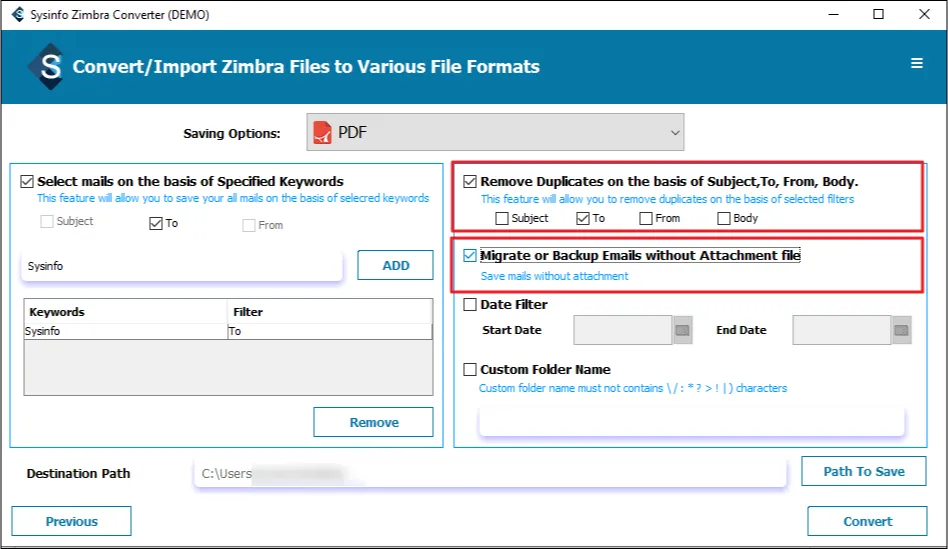Click the Sysinfo logo in the header
Image resolution: width=948 pixels, height=549 pixels.
(x=46, y=67)
